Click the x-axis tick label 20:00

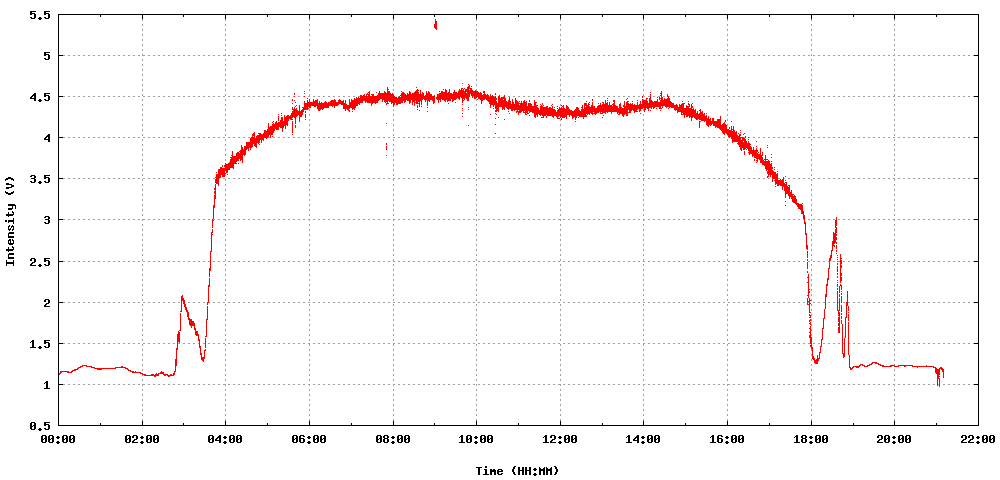(x=894, y=439)
